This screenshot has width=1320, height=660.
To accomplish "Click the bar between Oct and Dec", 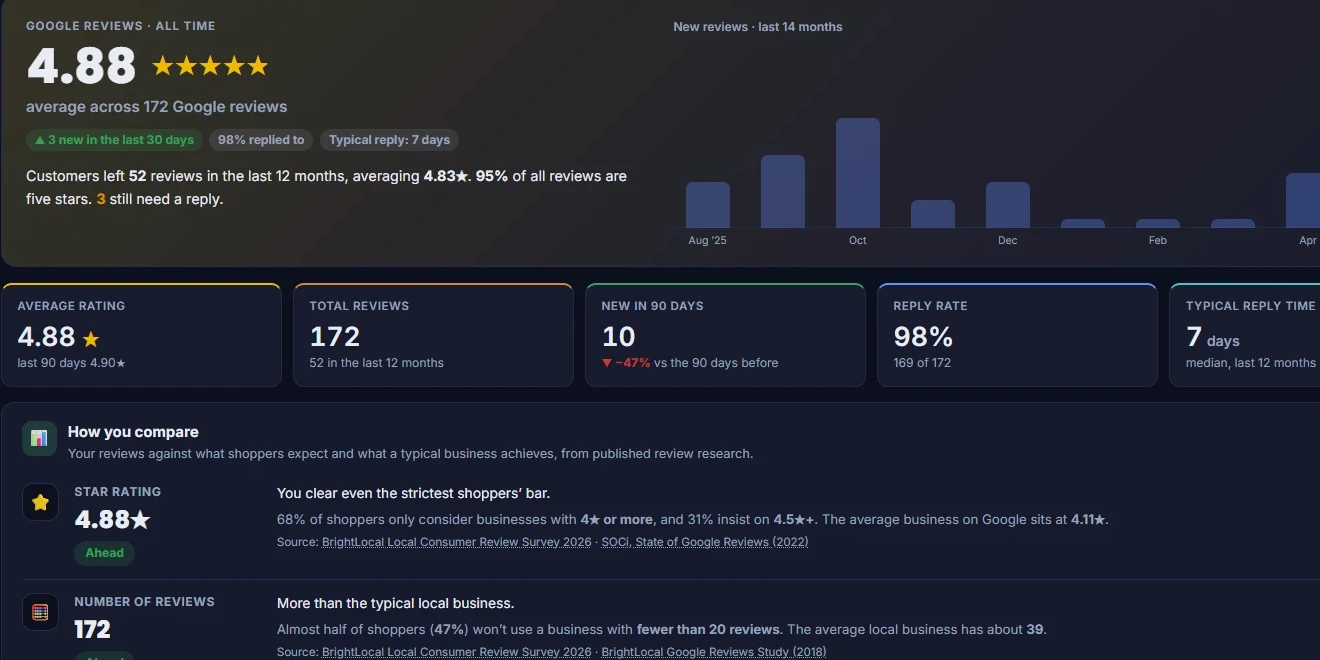I will tap(933, 214).
